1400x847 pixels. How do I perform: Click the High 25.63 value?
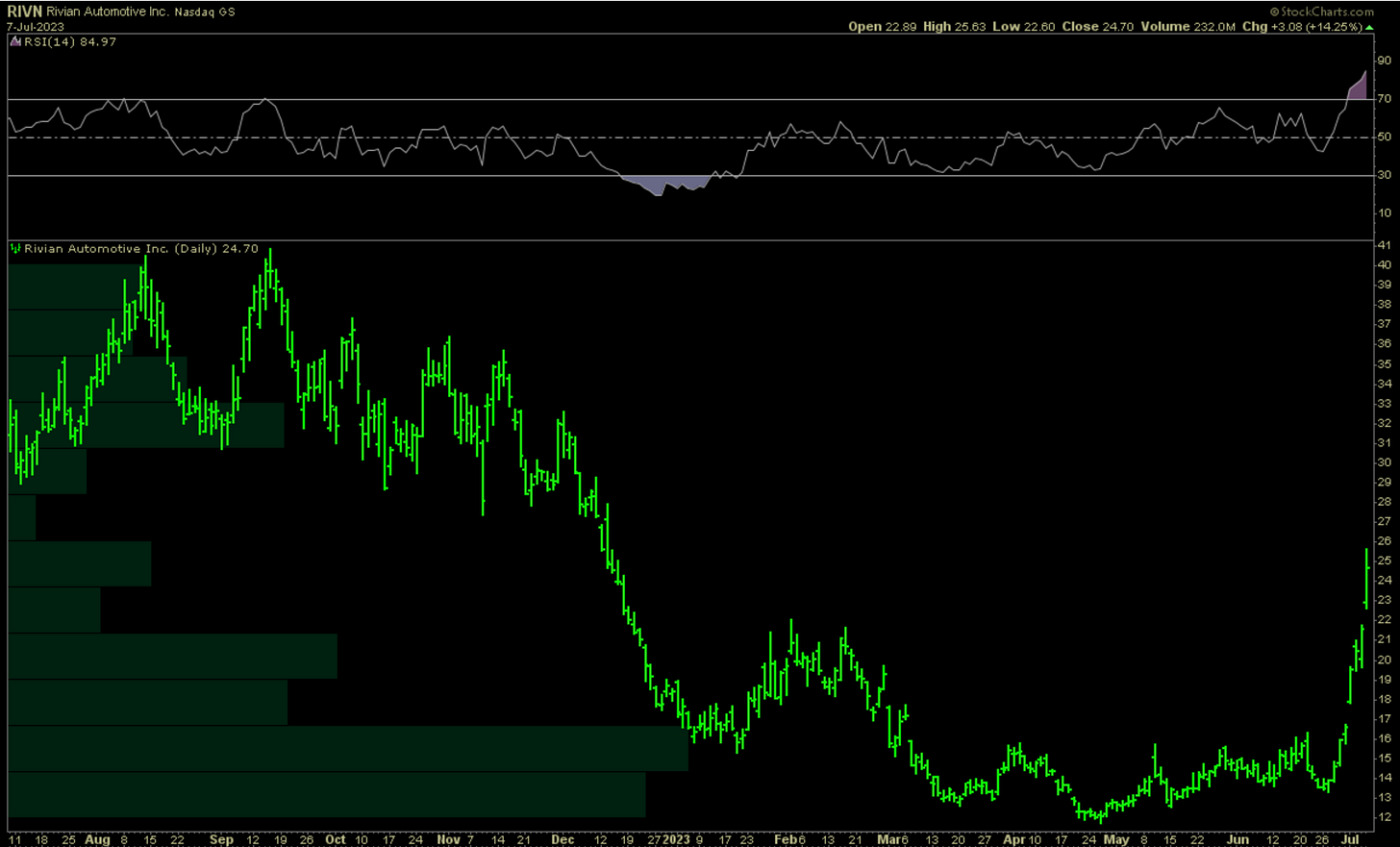(955, 27)
